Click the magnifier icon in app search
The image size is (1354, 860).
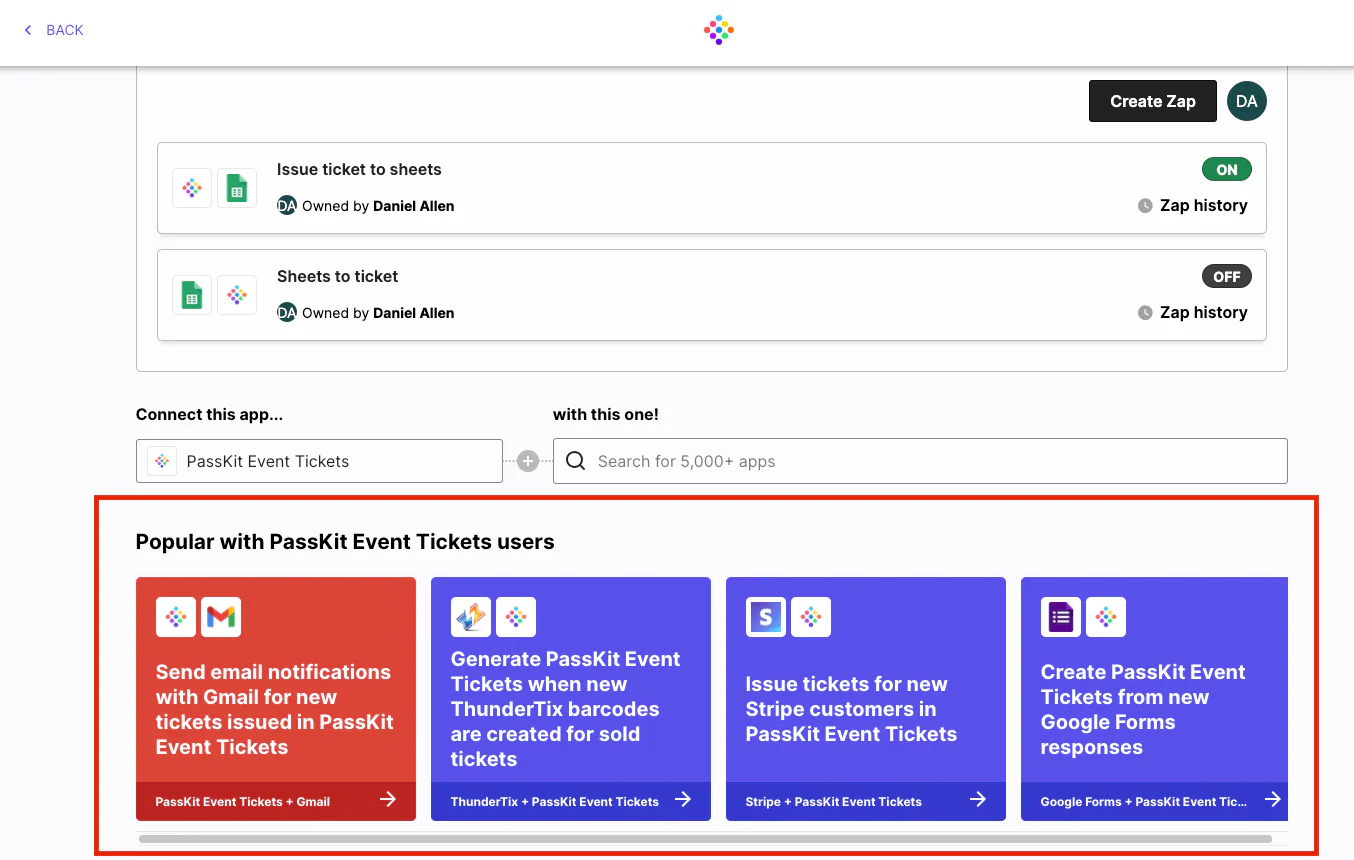pyautogui.click(x=576, y=461)
